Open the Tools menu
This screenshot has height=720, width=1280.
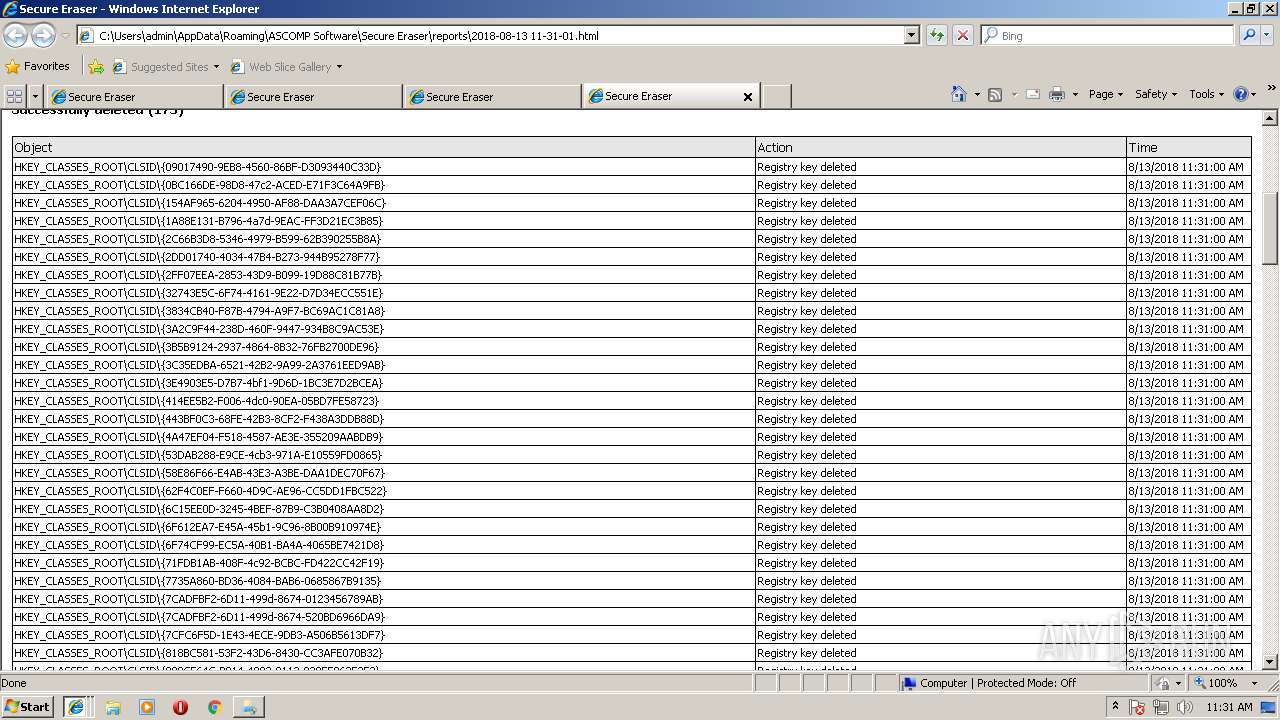1206,94
